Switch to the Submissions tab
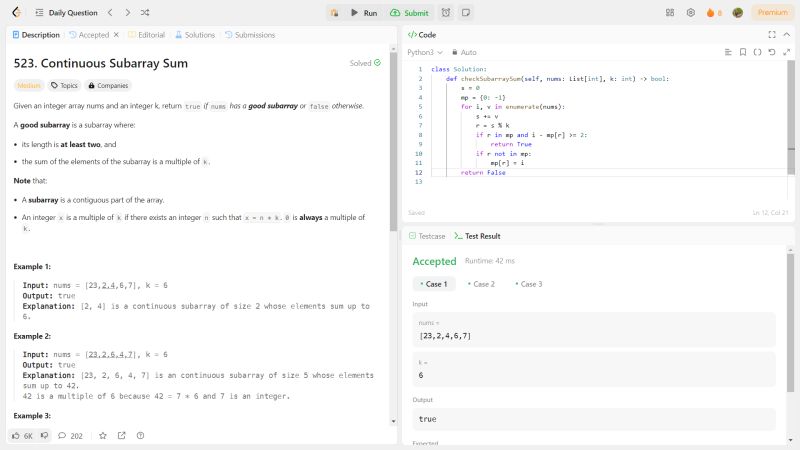The image size is (800, 450). point(250,35)
